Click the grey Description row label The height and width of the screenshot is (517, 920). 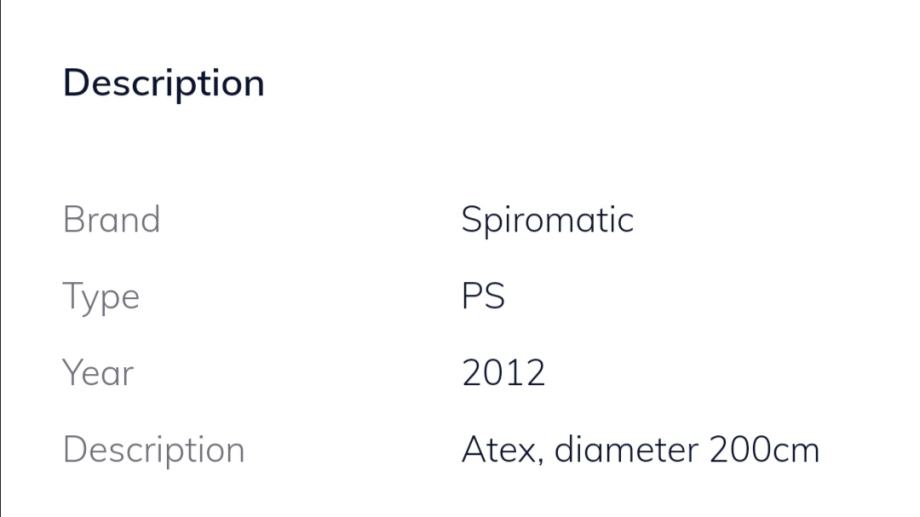(x=153, y=450)
